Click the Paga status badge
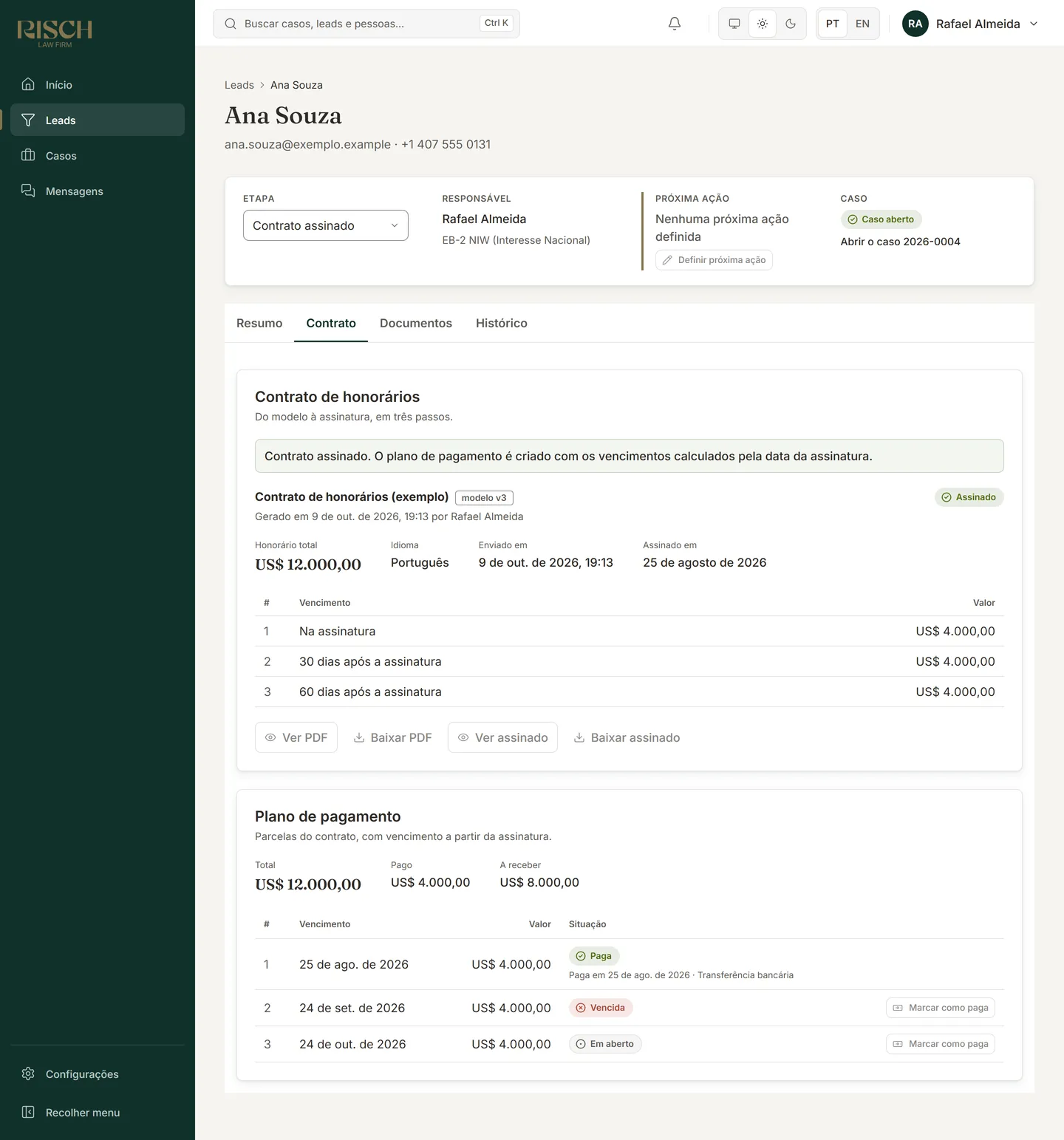Viewport: 1064px width, 1140px height. point(594,956)
